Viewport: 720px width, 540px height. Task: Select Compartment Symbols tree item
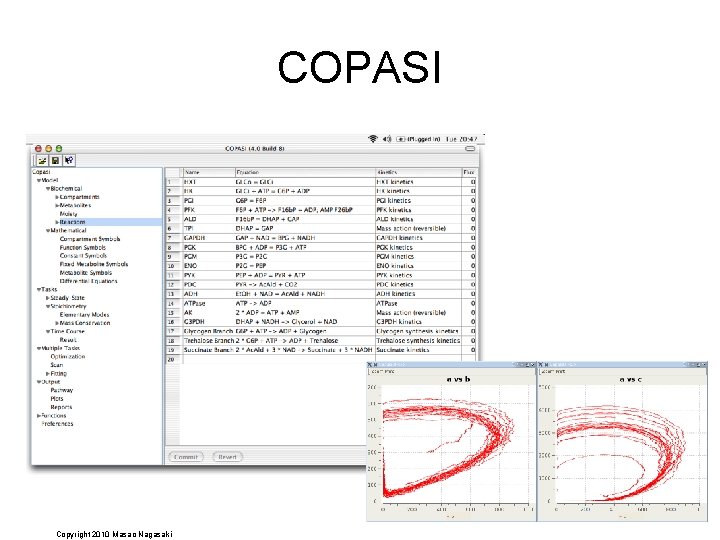pyautogui.click(x=90, y=239)
